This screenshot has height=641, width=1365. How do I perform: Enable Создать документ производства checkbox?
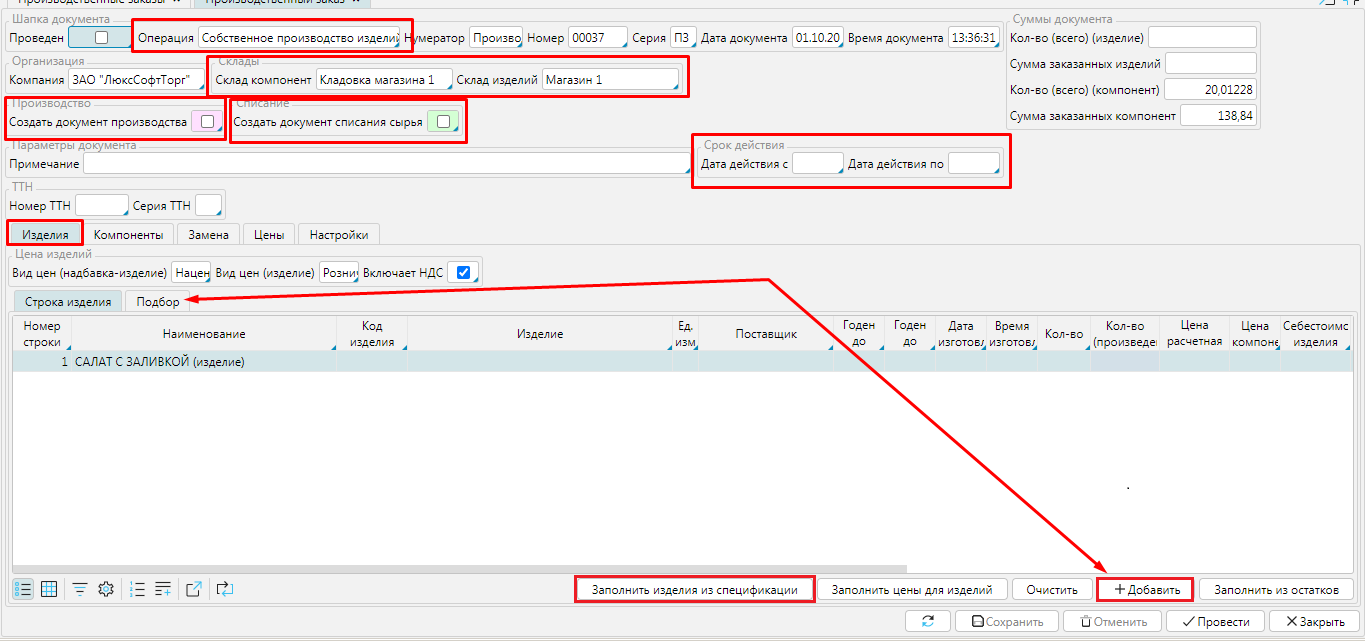click(207, 122)
